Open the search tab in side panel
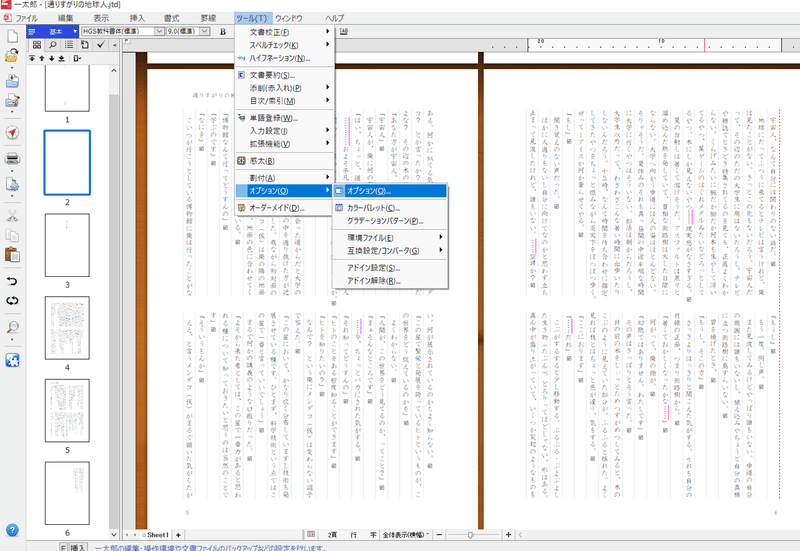This screenshot has height=551, width=800. (x=53, y=45)
